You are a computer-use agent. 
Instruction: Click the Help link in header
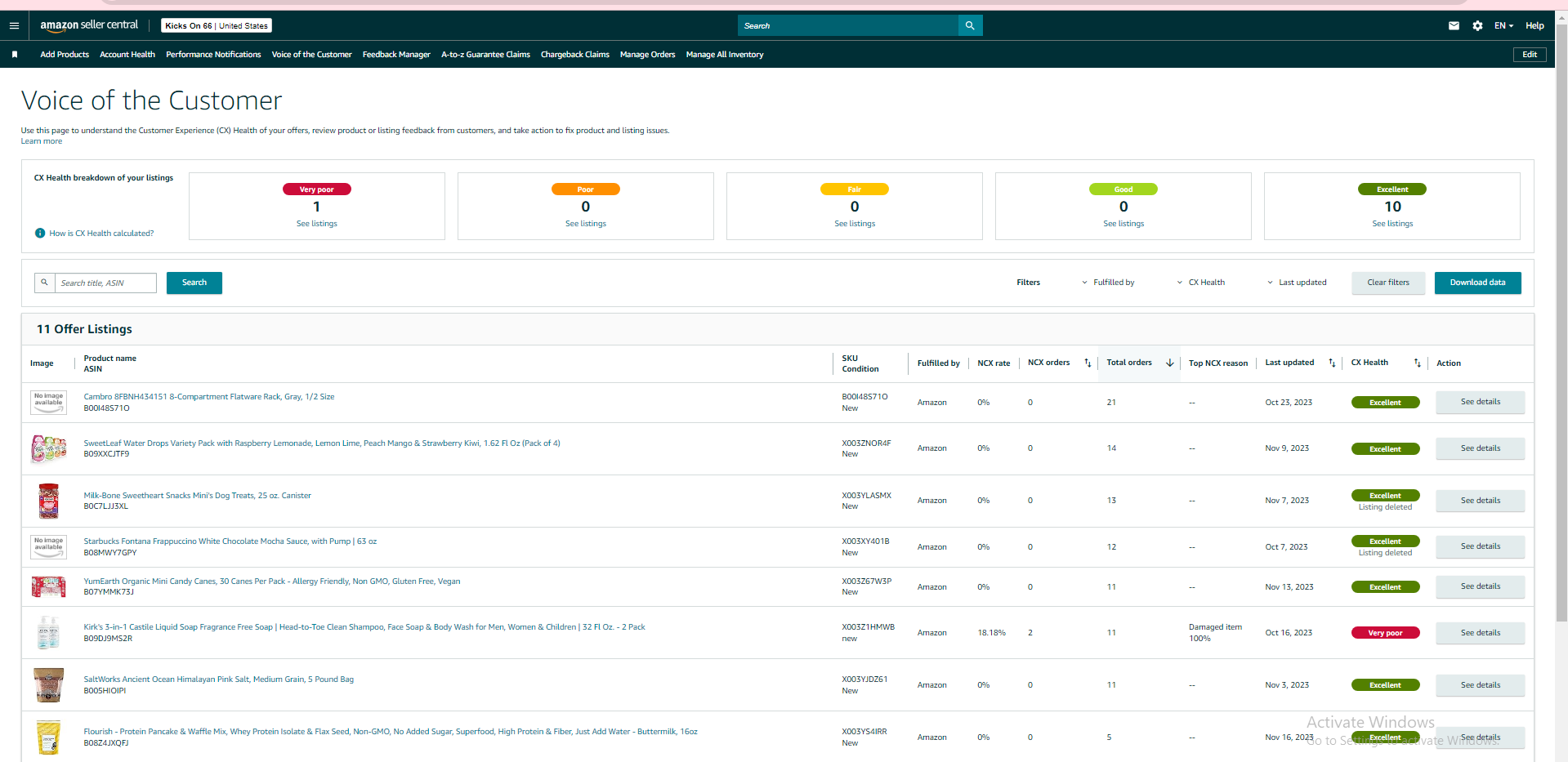coord(1534,25)
